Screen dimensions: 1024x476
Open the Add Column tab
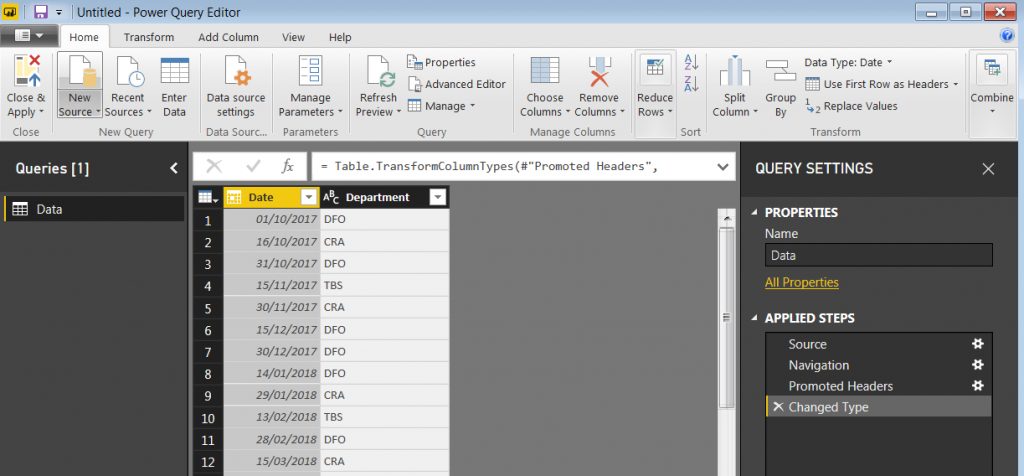tap(228, 37)
